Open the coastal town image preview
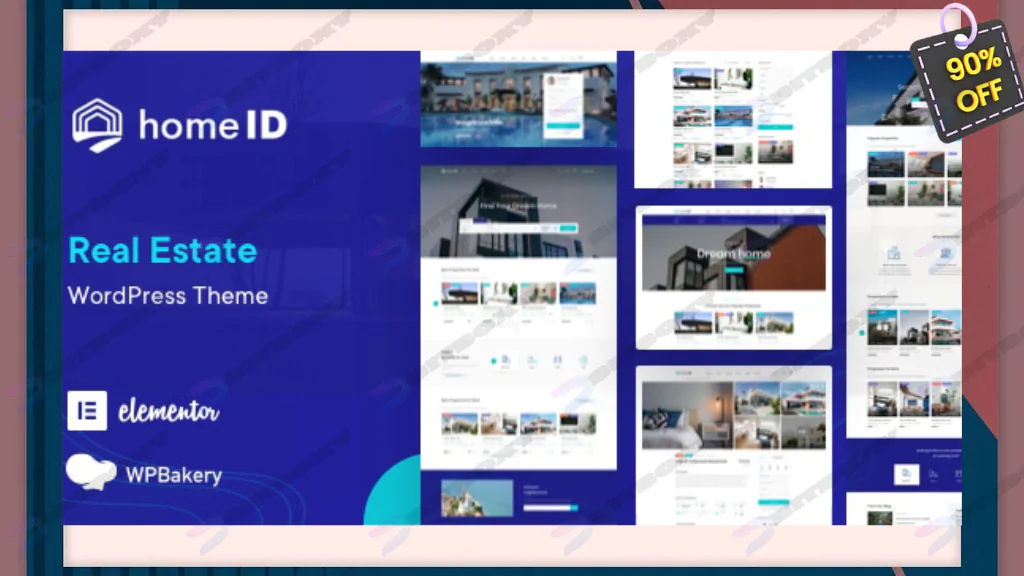This screenshot has width=1024, height=576. tap(477, 498)
